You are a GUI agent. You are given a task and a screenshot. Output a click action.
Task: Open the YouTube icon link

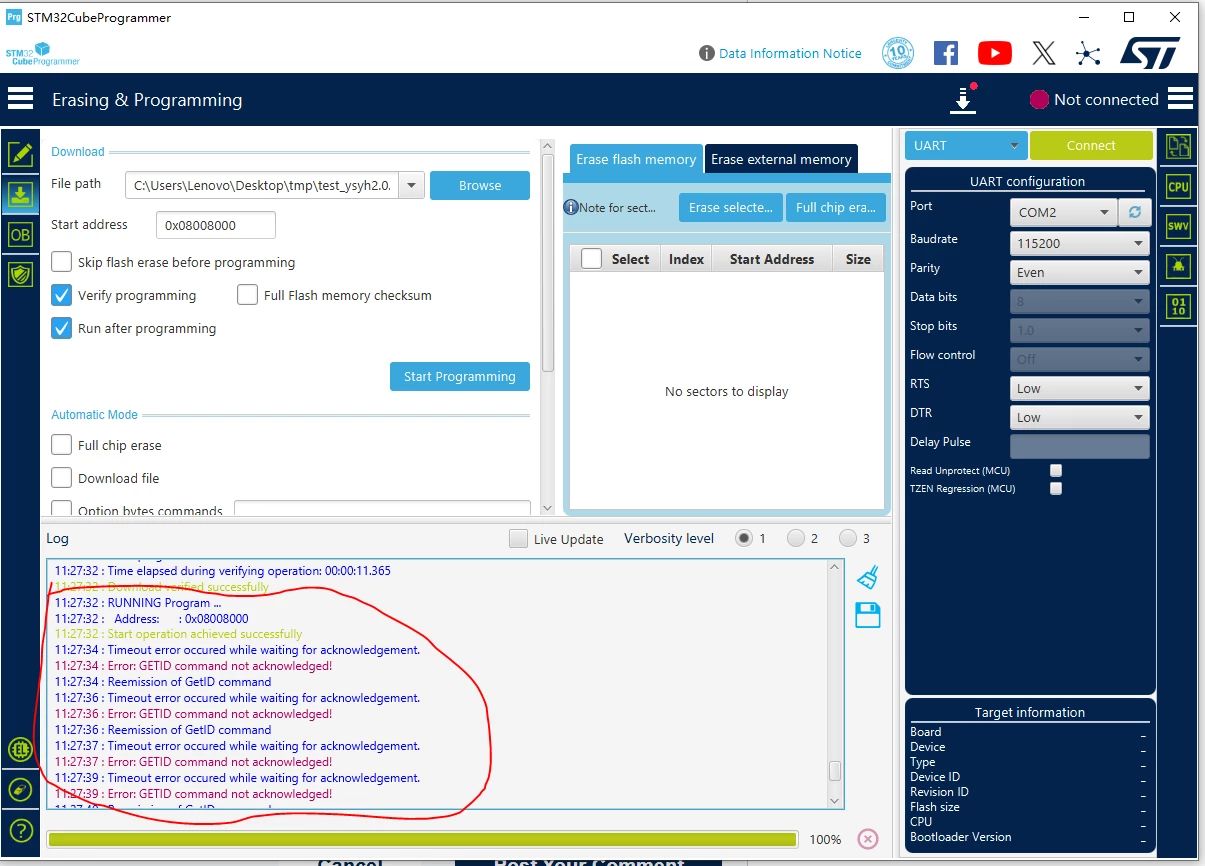click(994, 53)
